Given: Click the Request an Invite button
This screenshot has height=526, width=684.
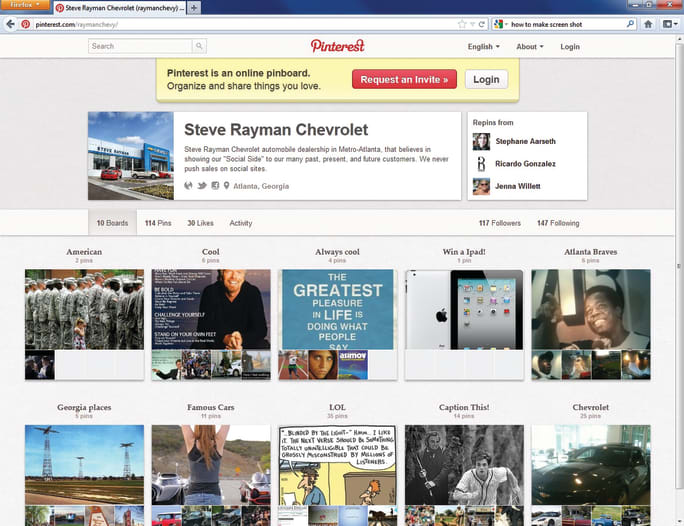Looking at the screenshot, I should point(405,79).
